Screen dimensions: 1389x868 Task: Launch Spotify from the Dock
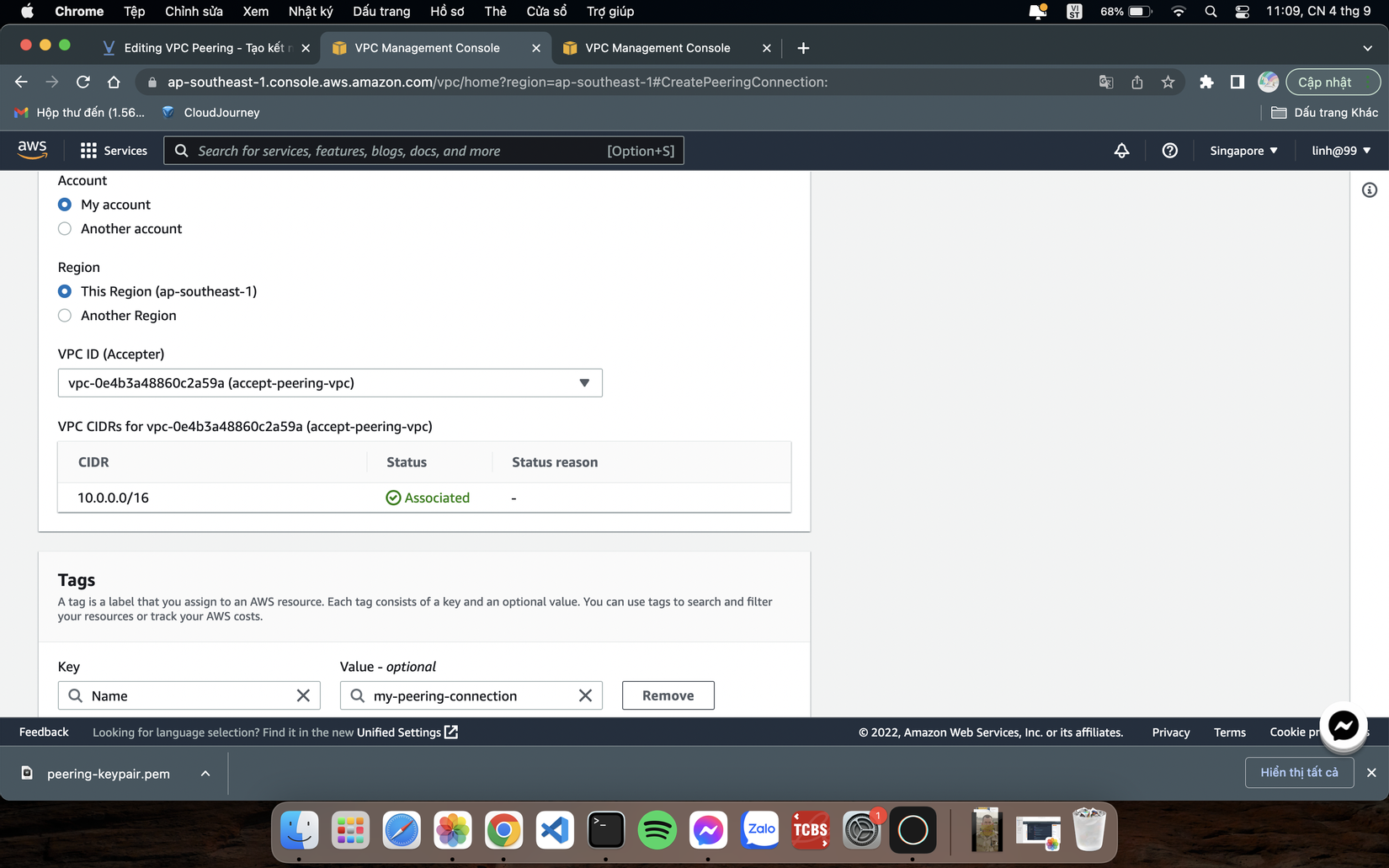[x=657, y=830]
